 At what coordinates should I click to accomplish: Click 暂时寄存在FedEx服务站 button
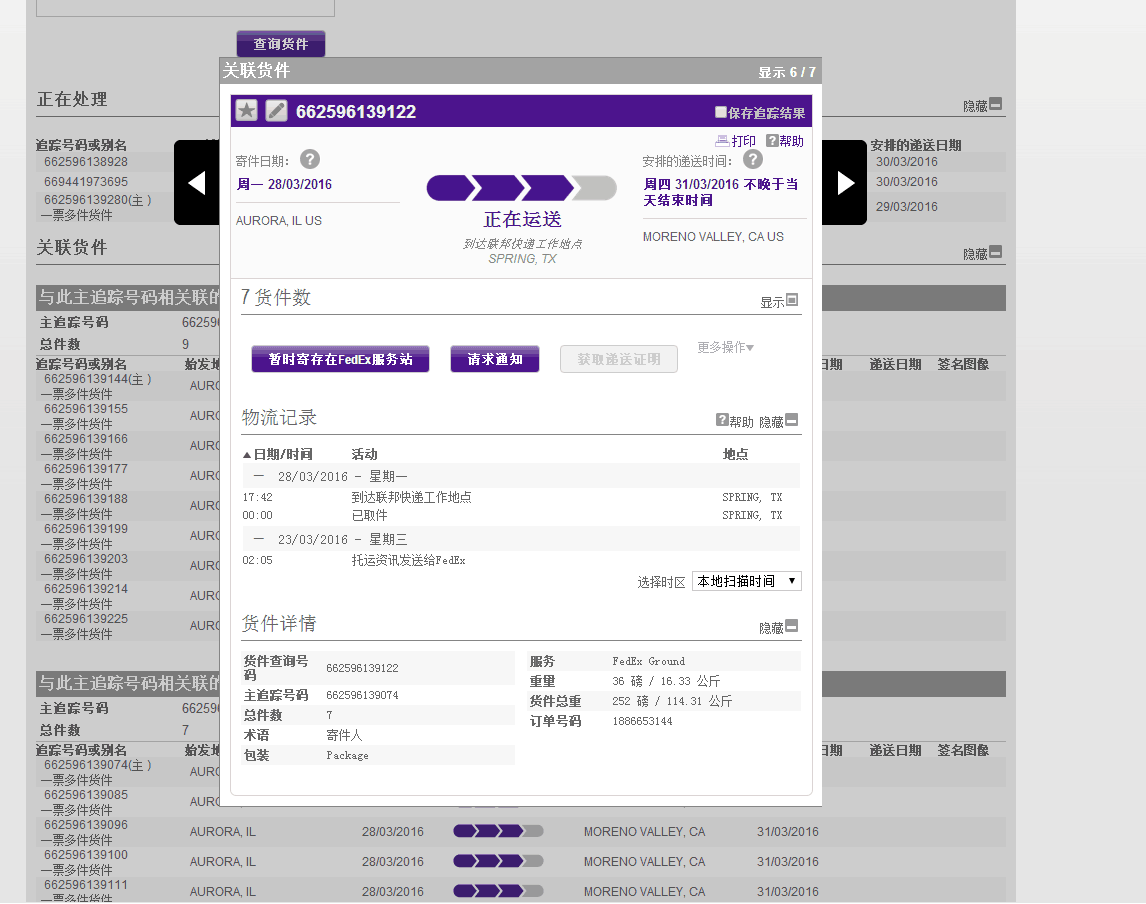point(340,359)
